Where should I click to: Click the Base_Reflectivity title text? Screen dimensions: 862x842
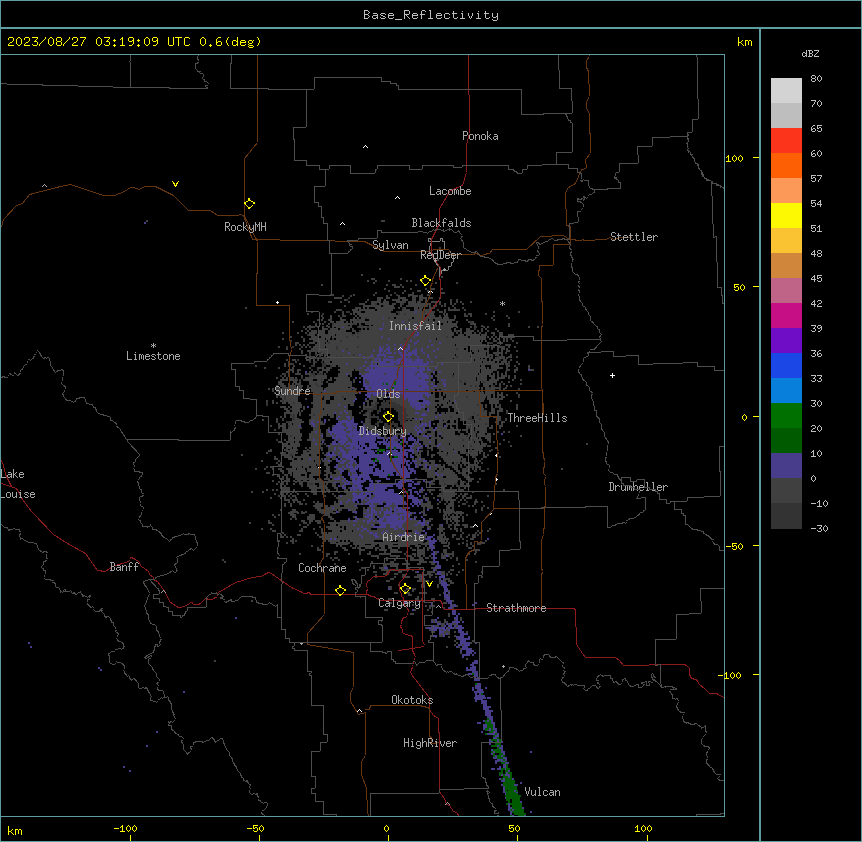pos(431,15)
